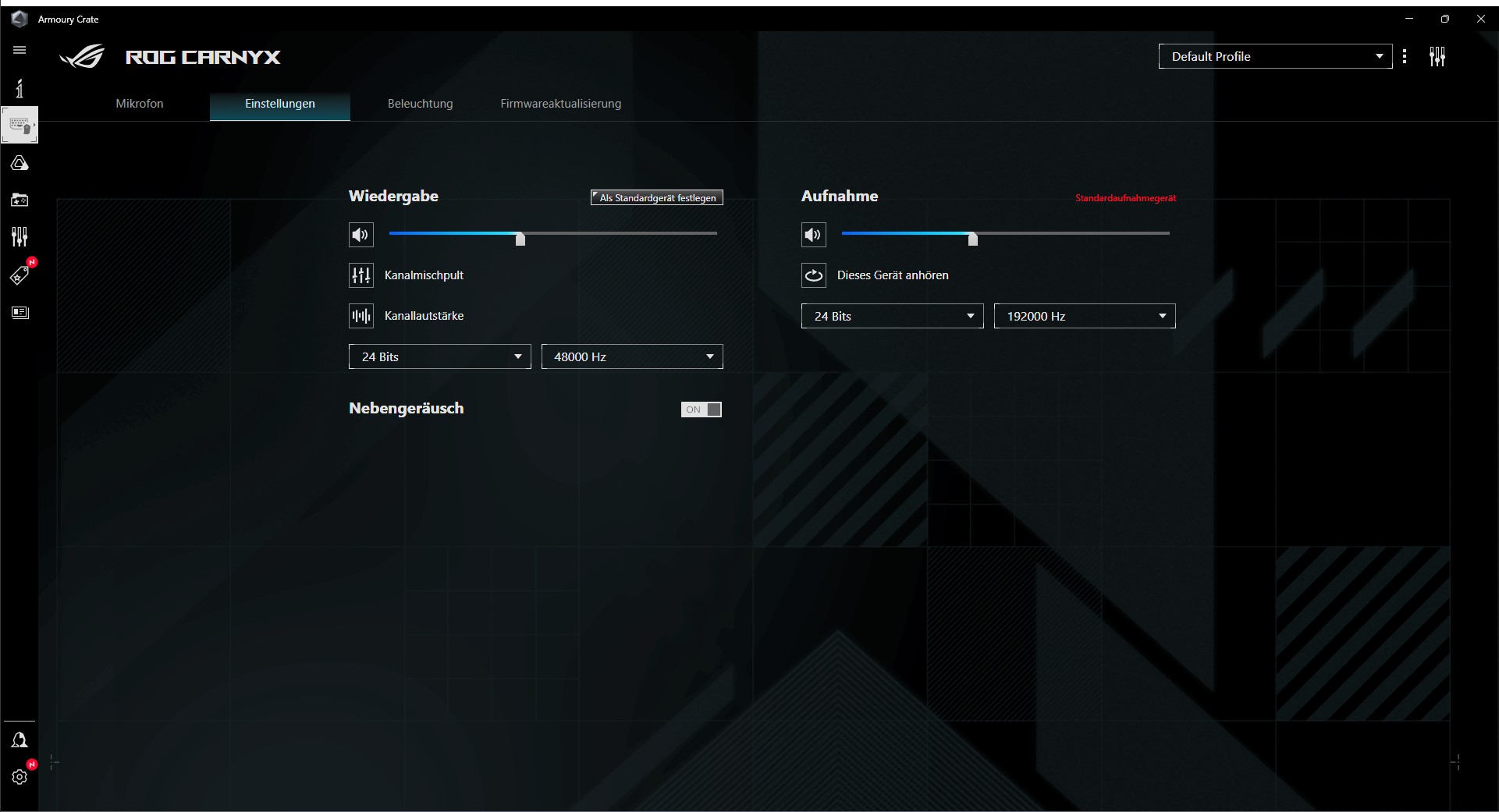Switch to the Beleuchtung tab

tap(420, 104)
